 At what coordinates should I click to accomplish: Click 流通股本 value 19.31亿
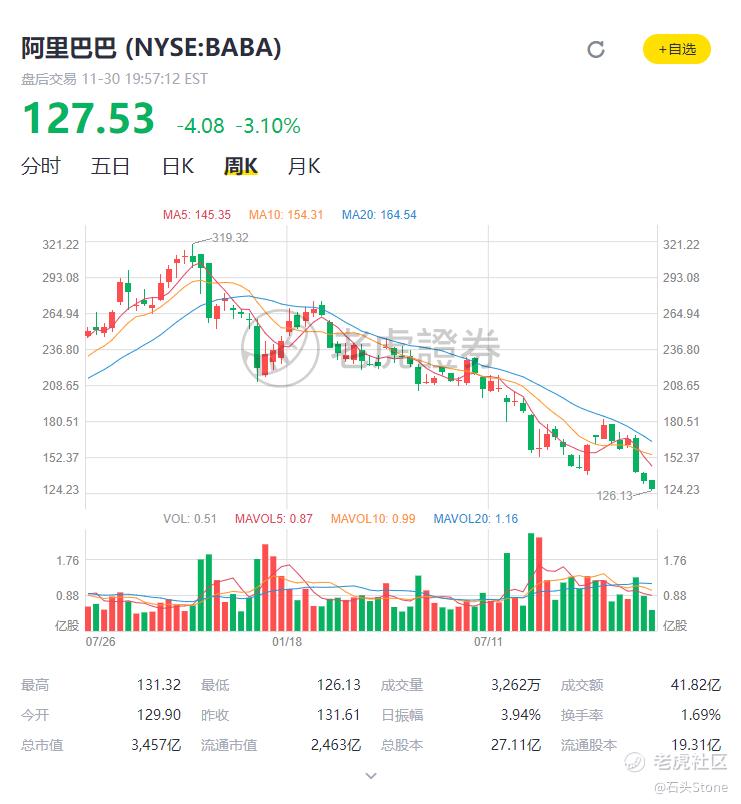click(696, 745)
